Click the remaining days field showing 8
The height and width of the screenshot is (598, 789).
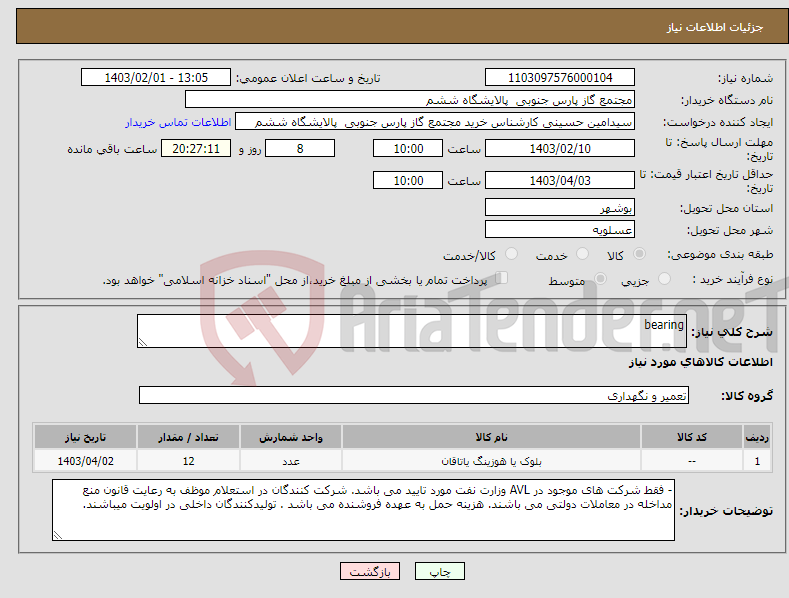300,148
